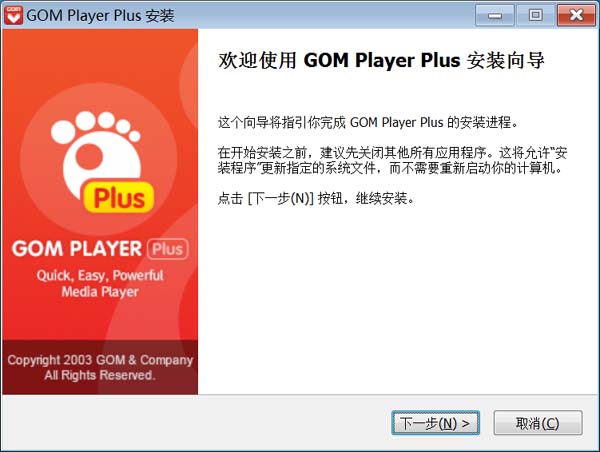Click the yellow Plus badge on logo
The image size is (600, 452).
point(119,197)
